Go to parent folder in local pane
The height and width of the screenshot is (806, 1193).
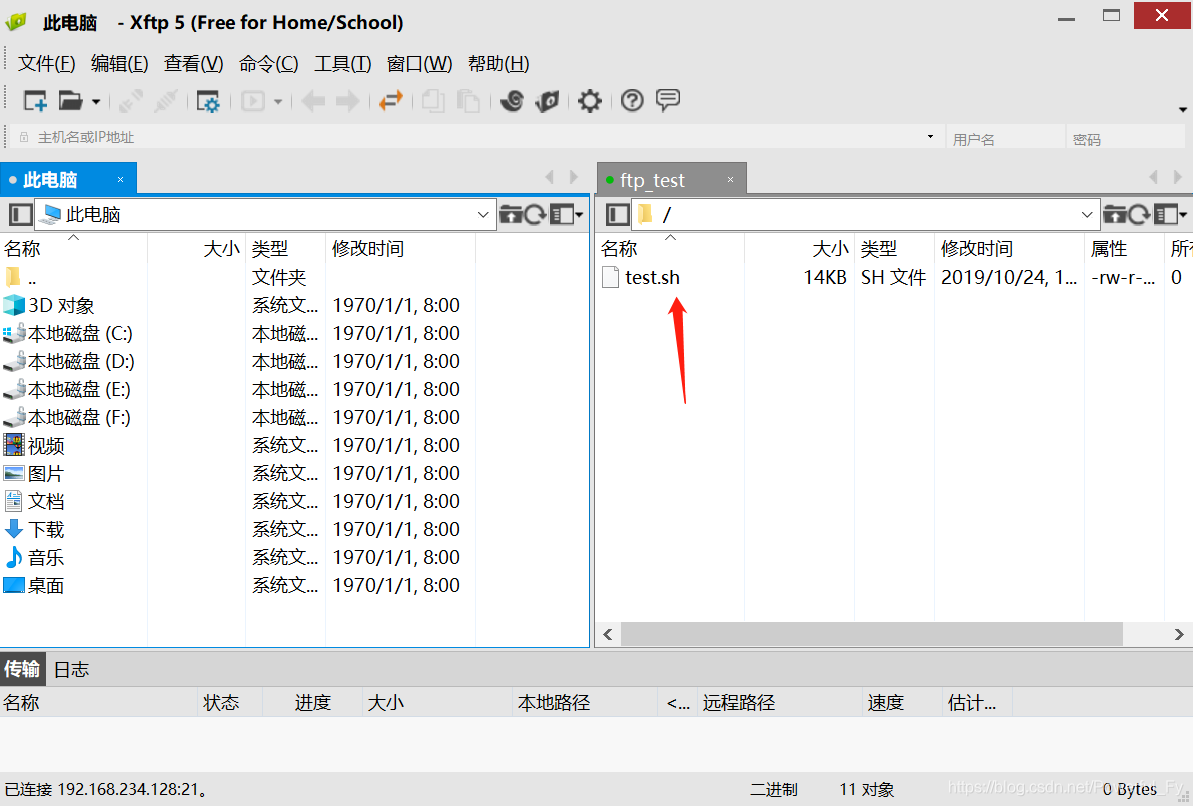point(511,215)
